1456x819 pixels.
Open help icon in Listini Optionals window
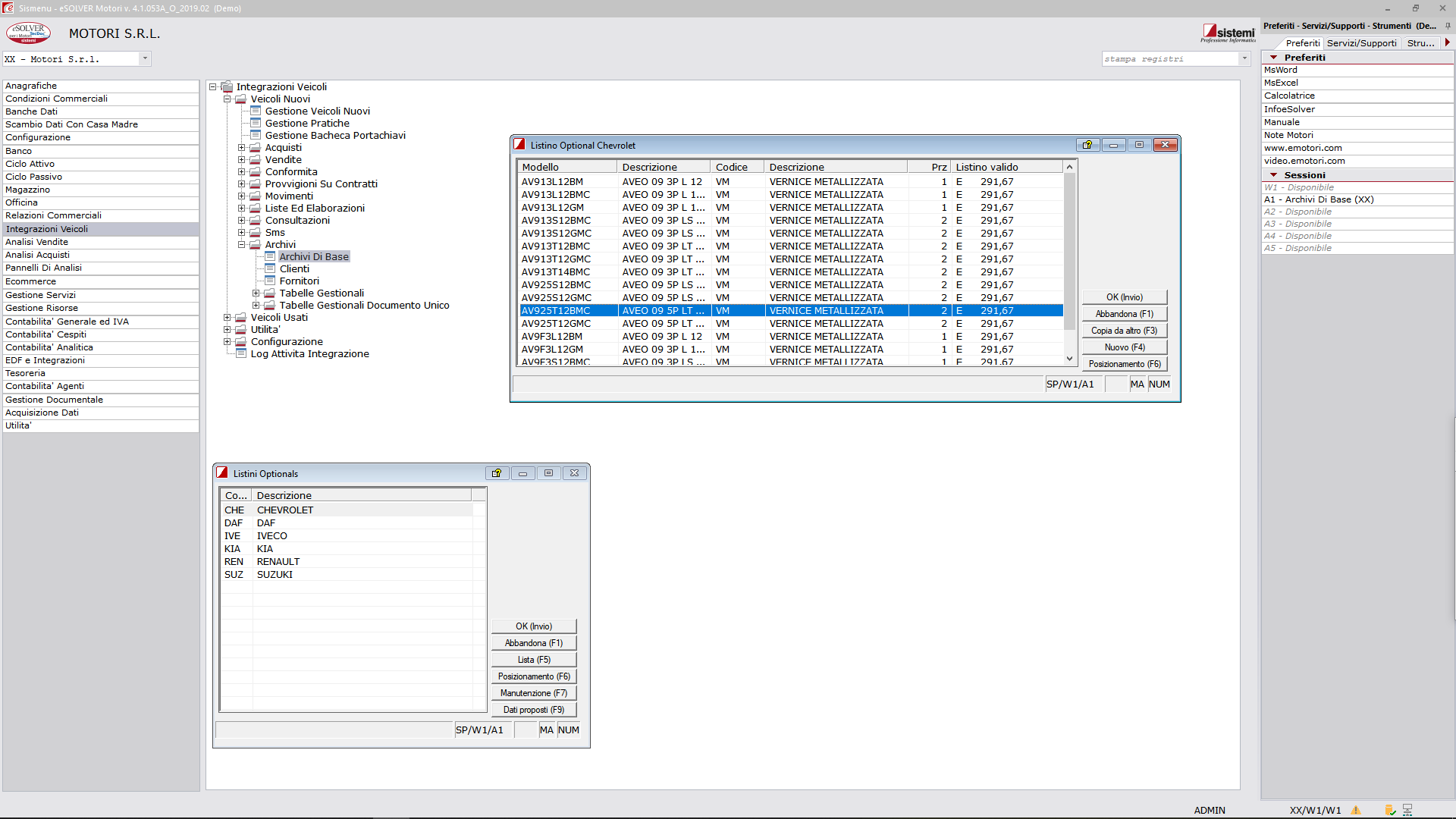click(497, 473)
